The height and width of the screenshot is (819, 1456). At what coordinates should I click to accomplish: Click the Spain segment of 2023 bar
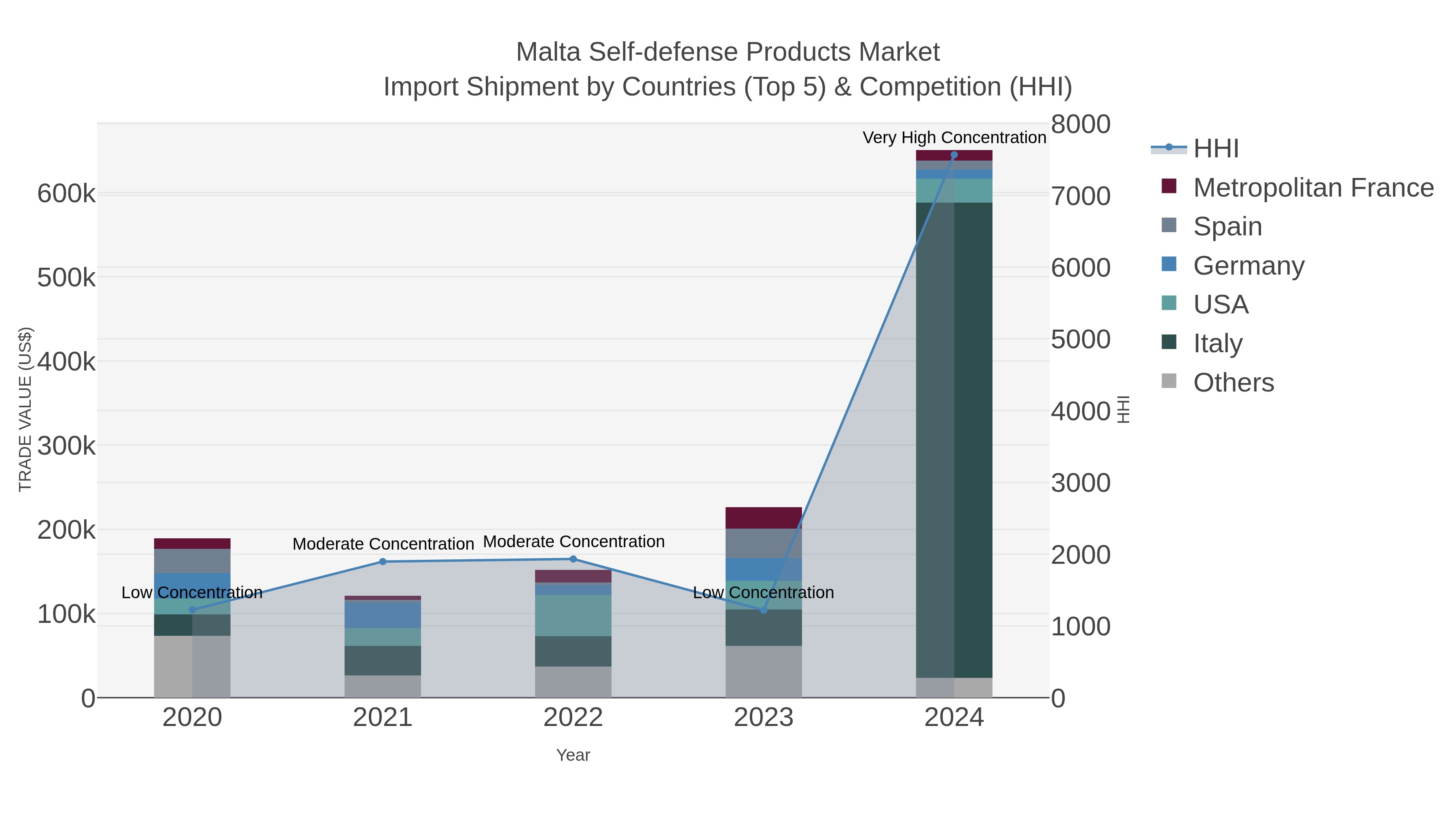[x=764, y=543]
